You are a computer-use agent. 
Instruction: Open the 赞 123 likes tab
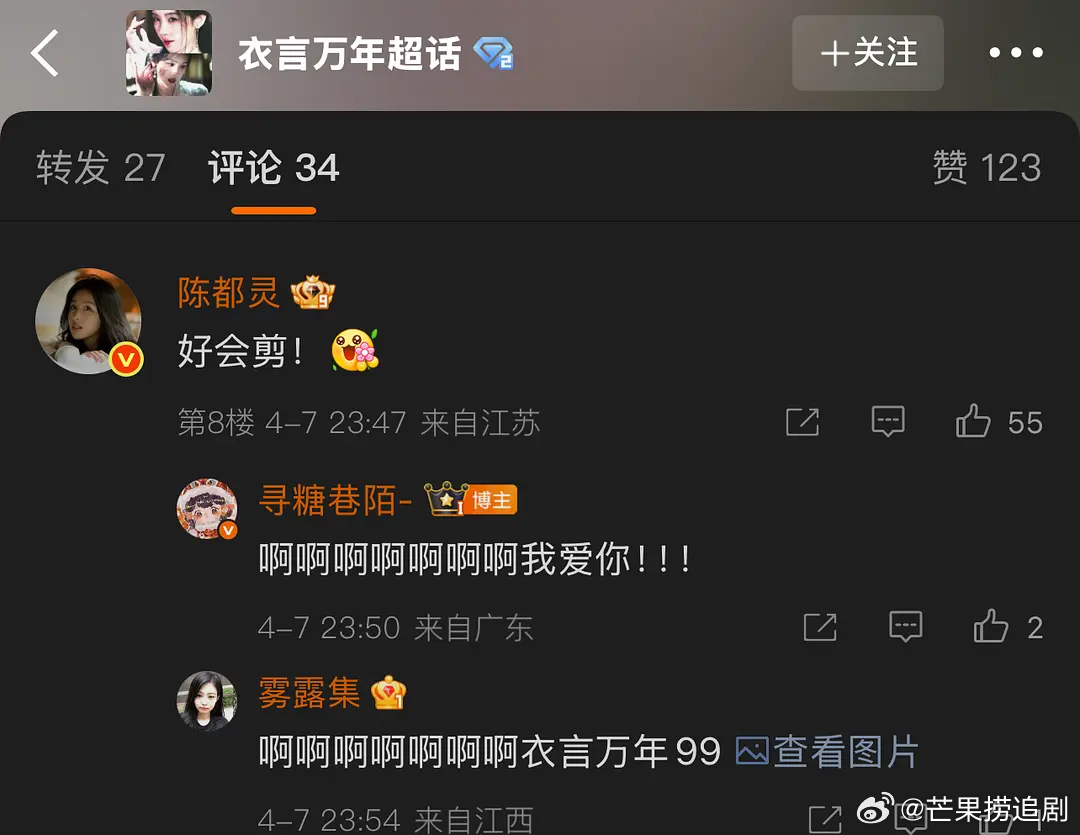point(986,167)
